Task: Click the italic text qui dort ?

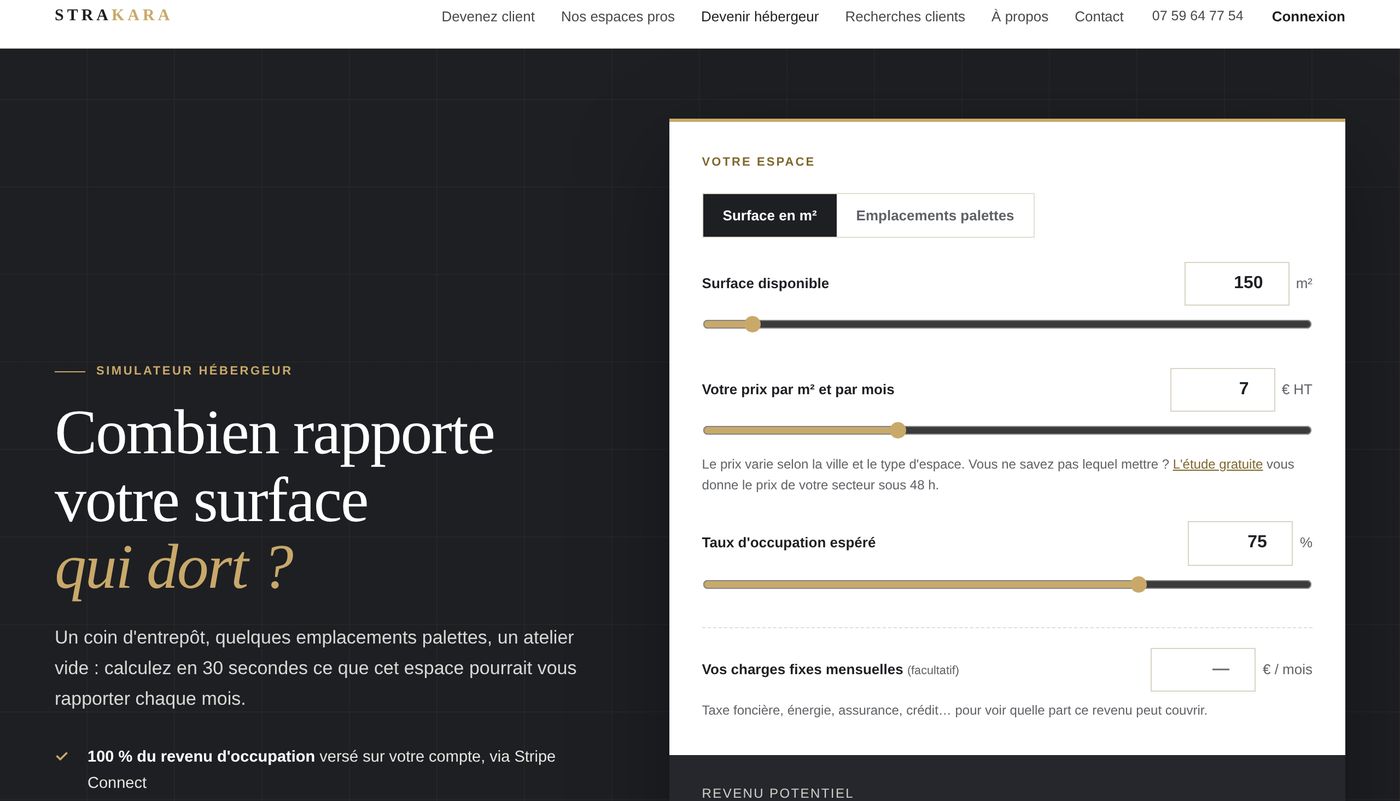Action: tap(174, 568)
